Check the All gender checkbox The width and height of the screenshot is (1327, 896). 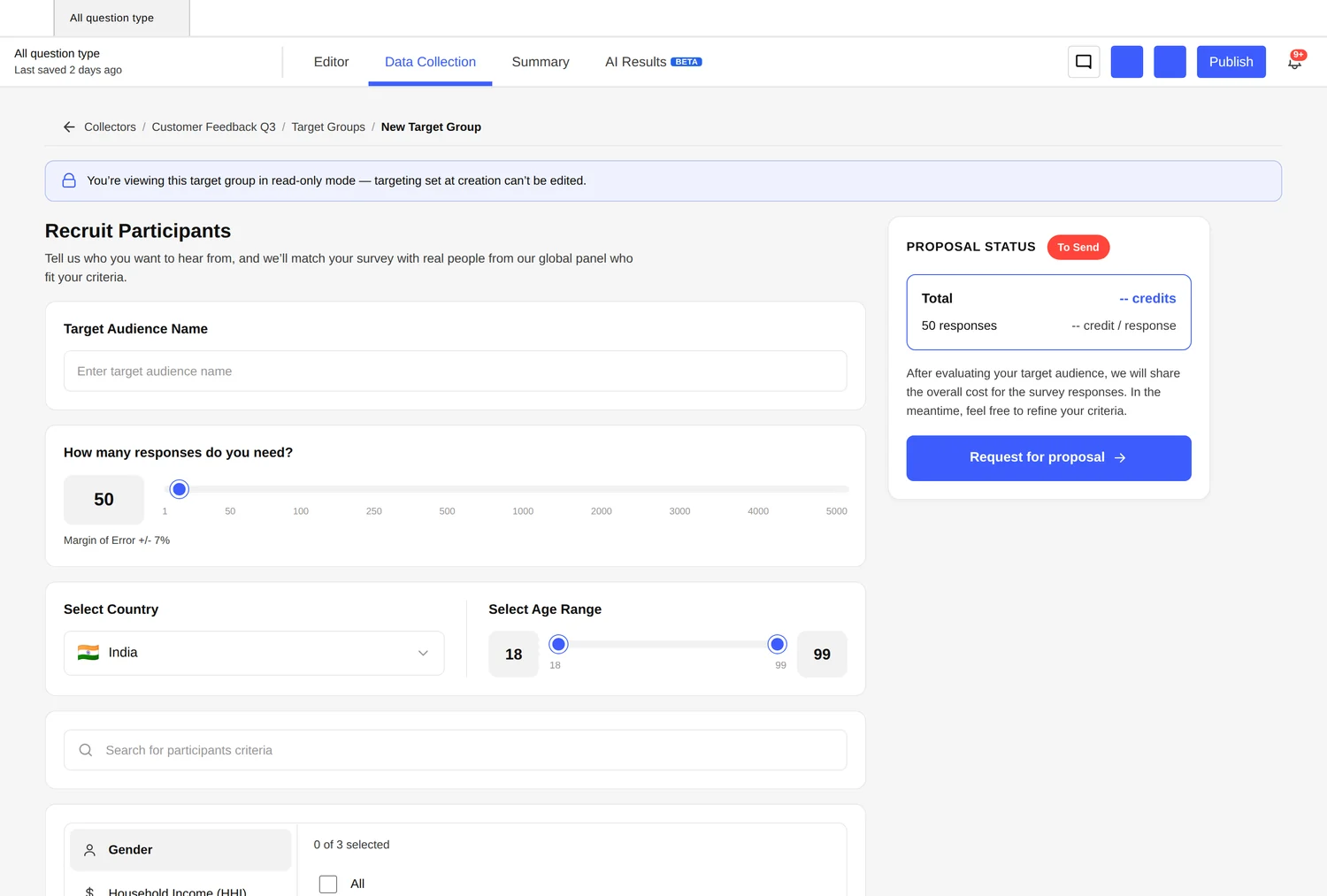(328, 884)
